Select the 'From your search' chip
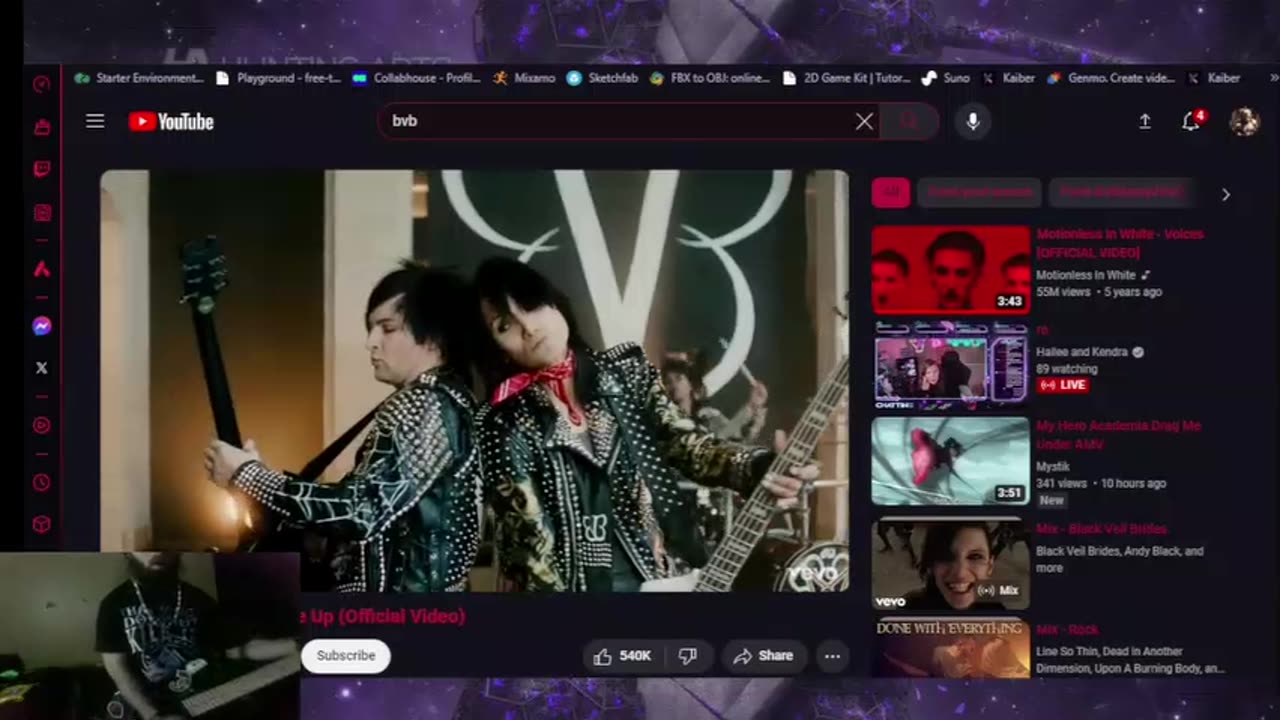This screenshot has height=720, width=1280. pos(980,192)
